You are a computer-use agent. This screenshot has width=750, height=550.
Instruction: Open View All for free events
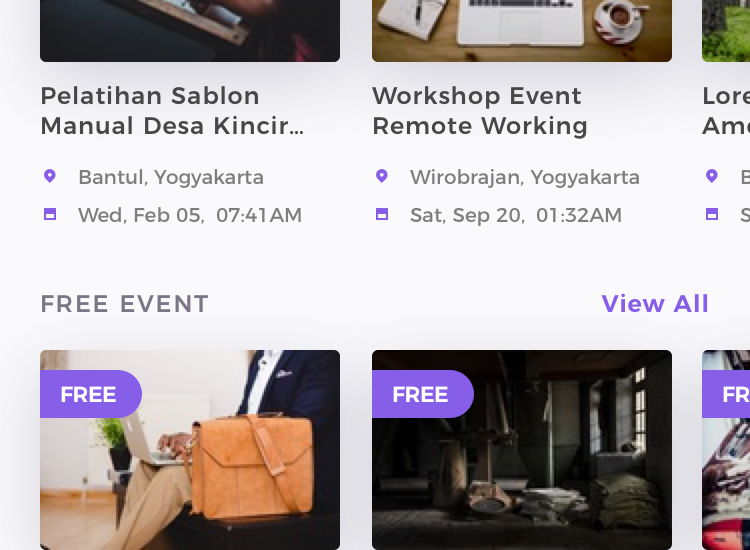coord(654,304)
